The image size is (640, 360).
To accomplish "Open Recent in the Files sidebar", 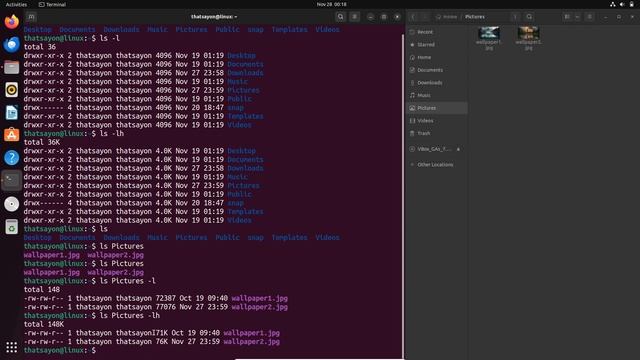I will tap(437, 32).
